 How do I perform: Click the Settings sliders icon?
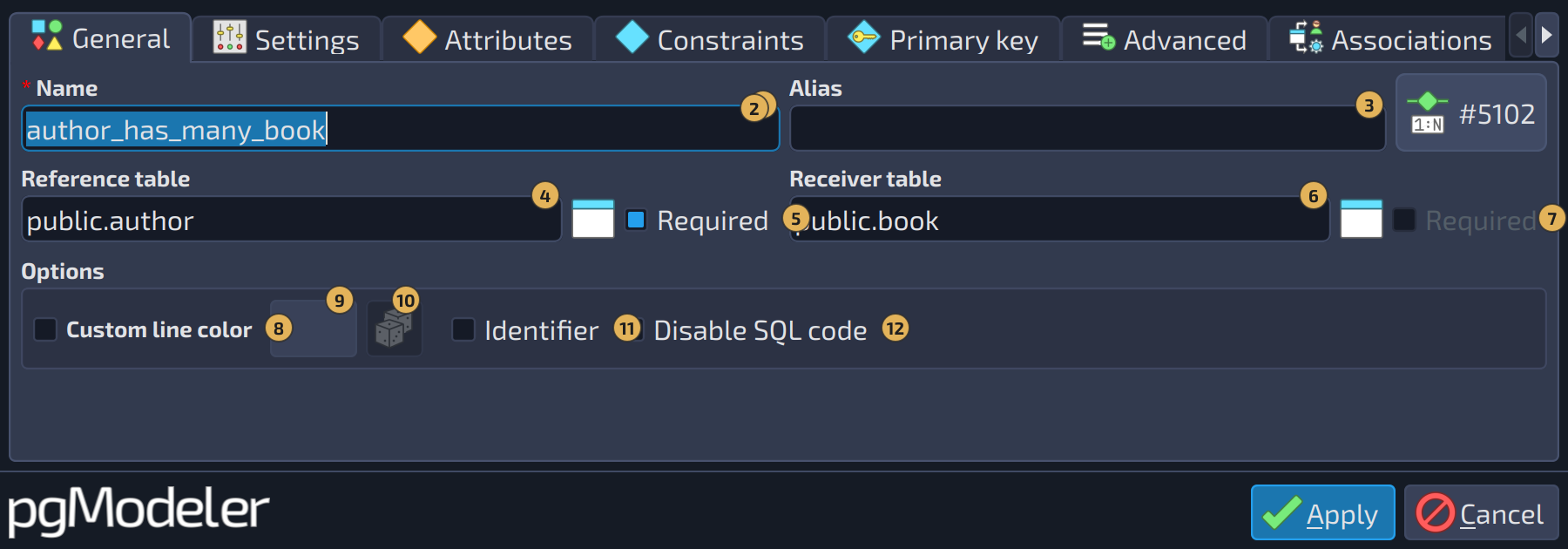click(x=230, y=37)
